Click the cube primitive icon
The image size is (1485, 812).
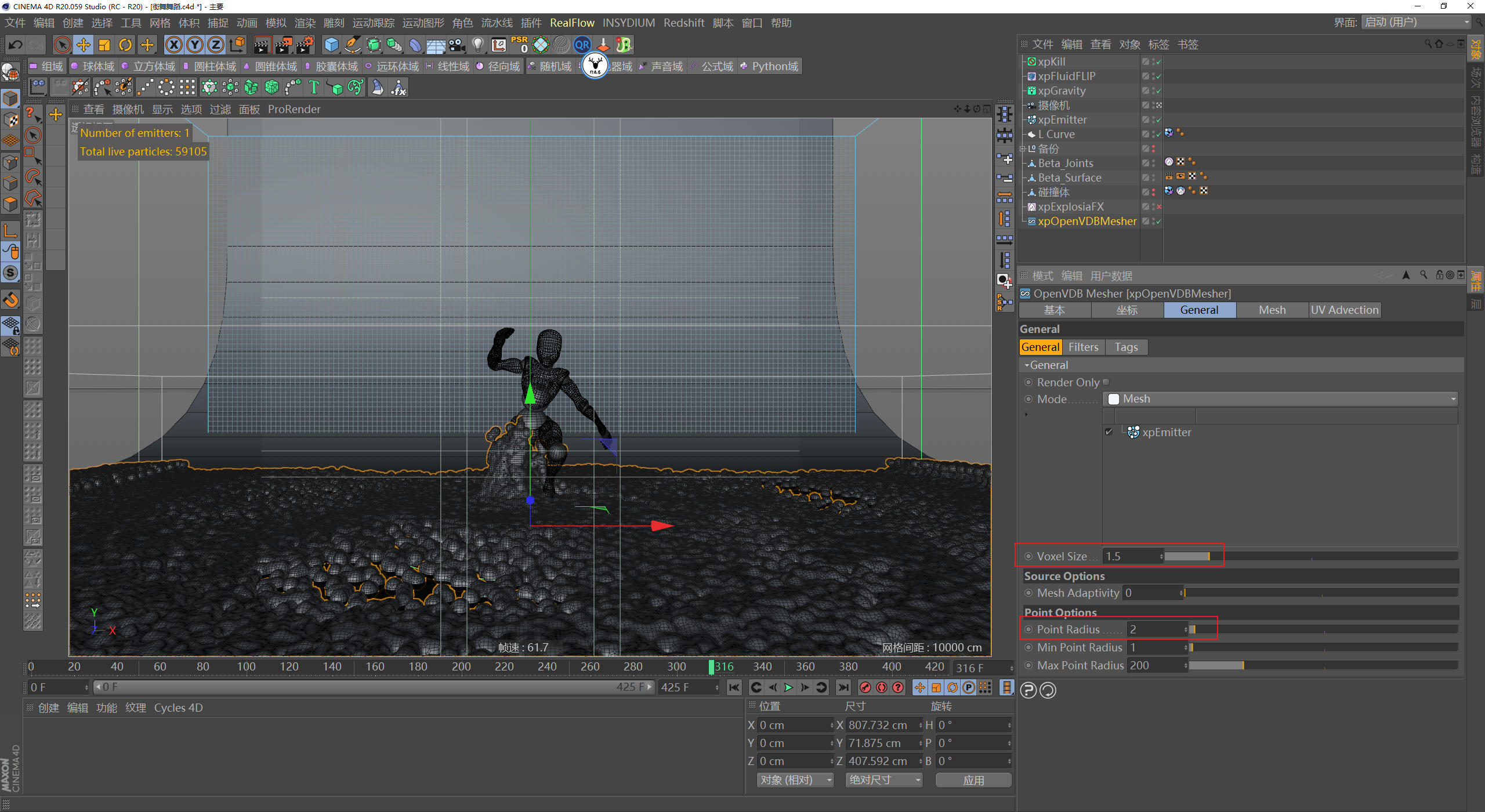[x=331, y=45]
